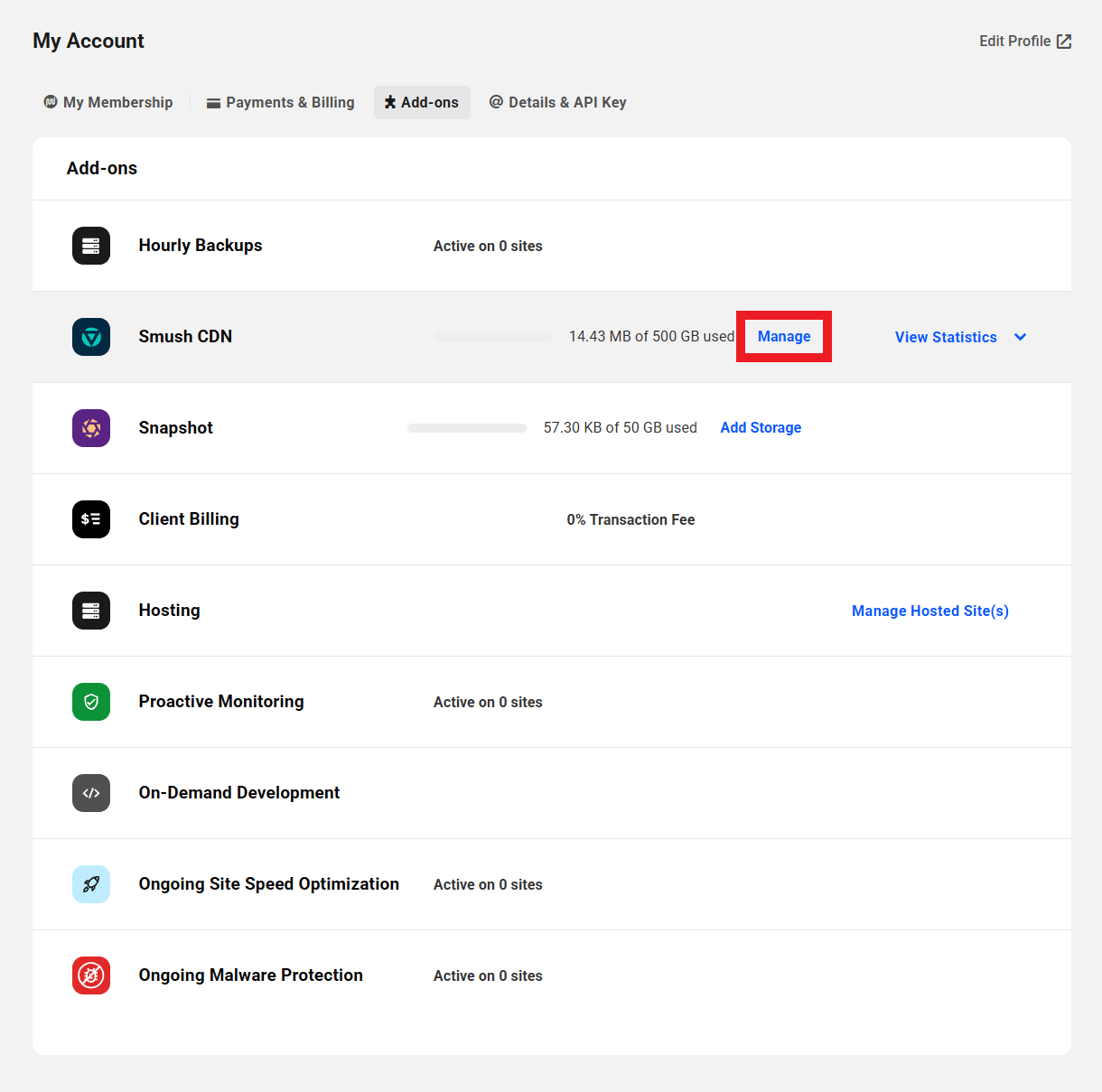Click Site Speed Optimization "Active on 0 sites"
The width and height of the screenshot is (1102, 1092).
pyautogui.click(x=488, y=885)
